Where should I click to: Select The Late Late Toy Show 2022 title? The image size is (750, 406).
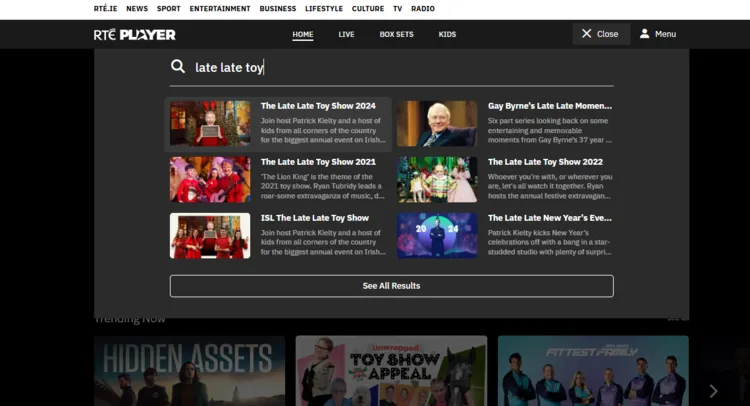tap(545, 162)
